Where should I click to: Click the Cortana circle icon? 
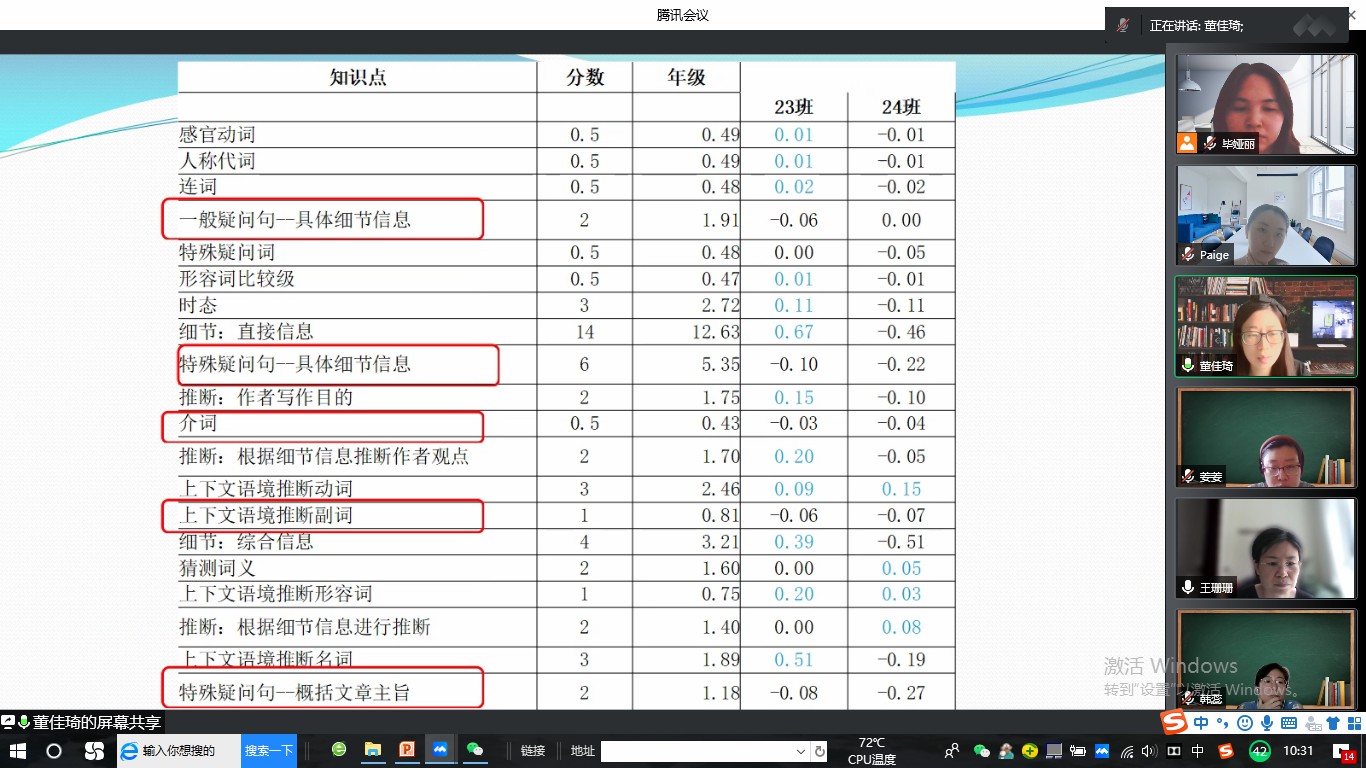(54, 751)
